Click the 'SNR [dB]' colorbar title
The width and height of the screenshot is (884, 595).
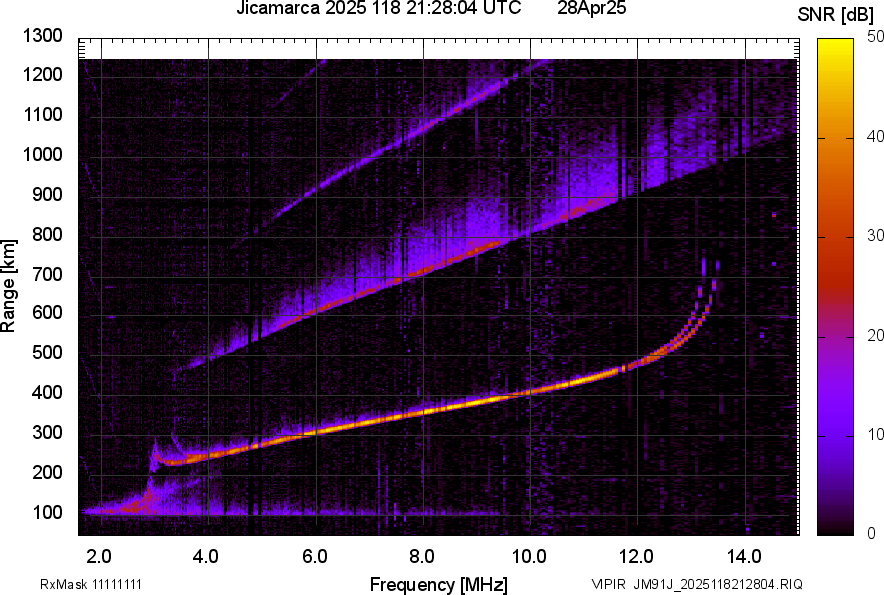tap(836, 15)
